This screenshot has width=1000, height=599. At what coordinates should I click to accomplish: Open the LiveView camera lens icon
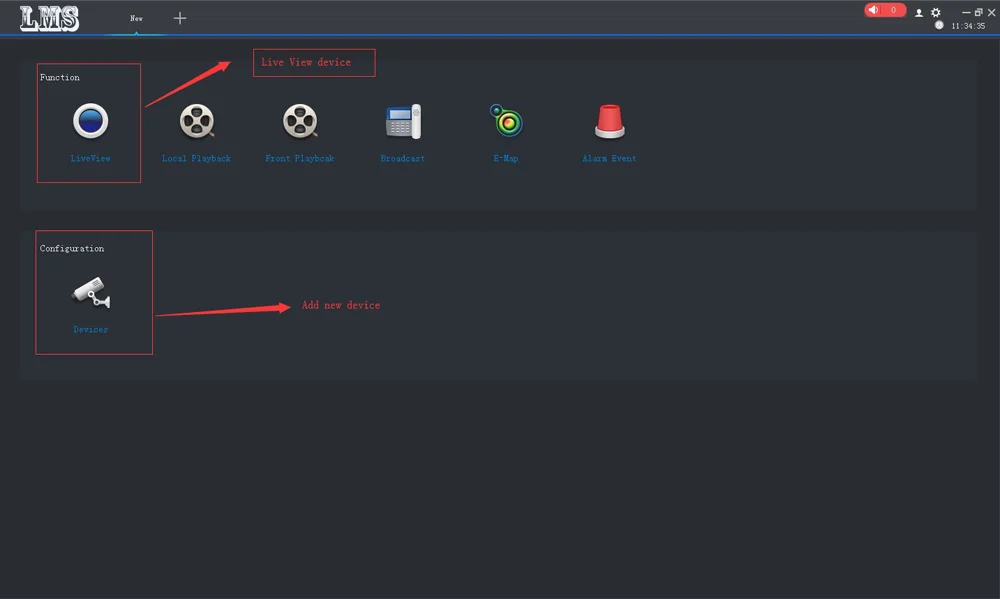click(91, 121)
